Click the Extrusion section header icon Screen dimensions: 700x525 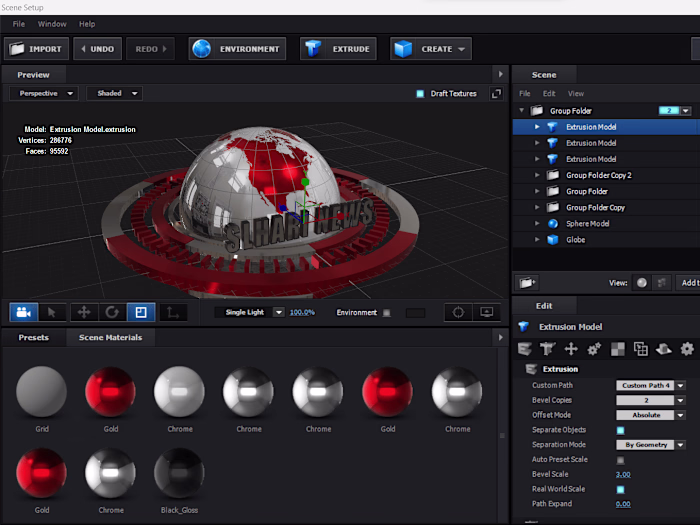pos(531,369)
